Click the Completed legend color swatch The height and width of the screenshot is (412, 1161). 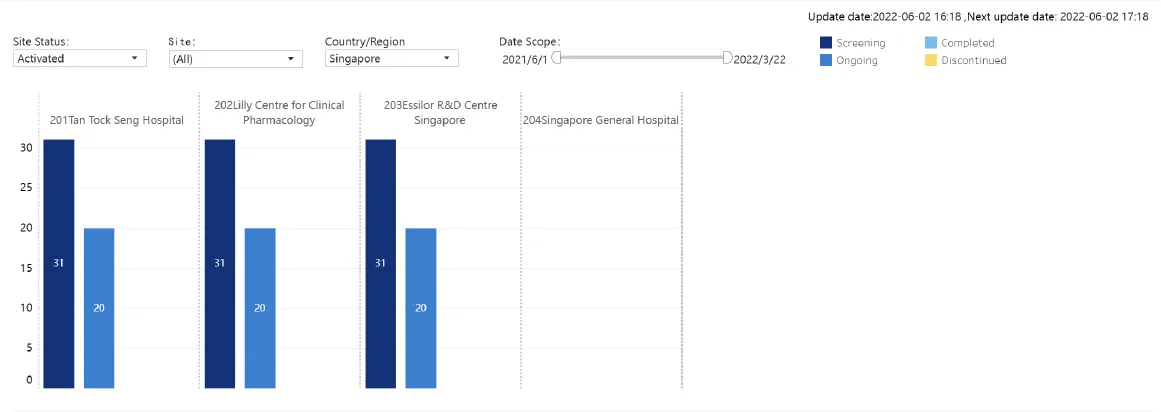tap(931, 43)
